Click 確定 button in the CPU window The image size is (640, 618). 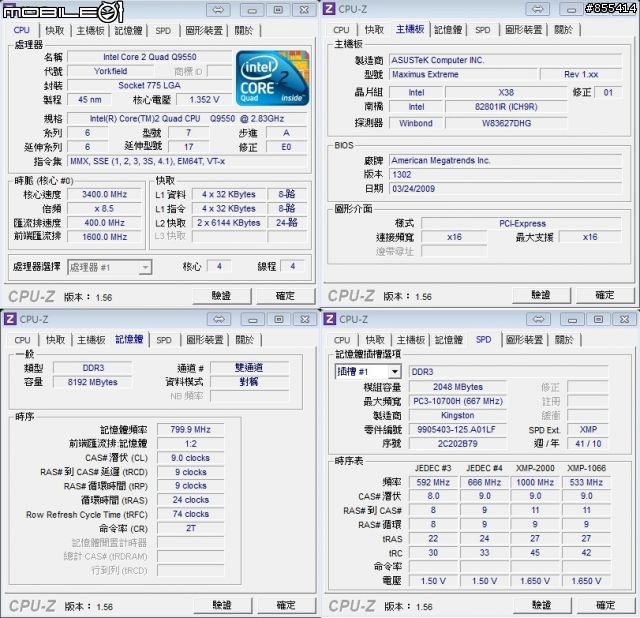tap(285, 296)
